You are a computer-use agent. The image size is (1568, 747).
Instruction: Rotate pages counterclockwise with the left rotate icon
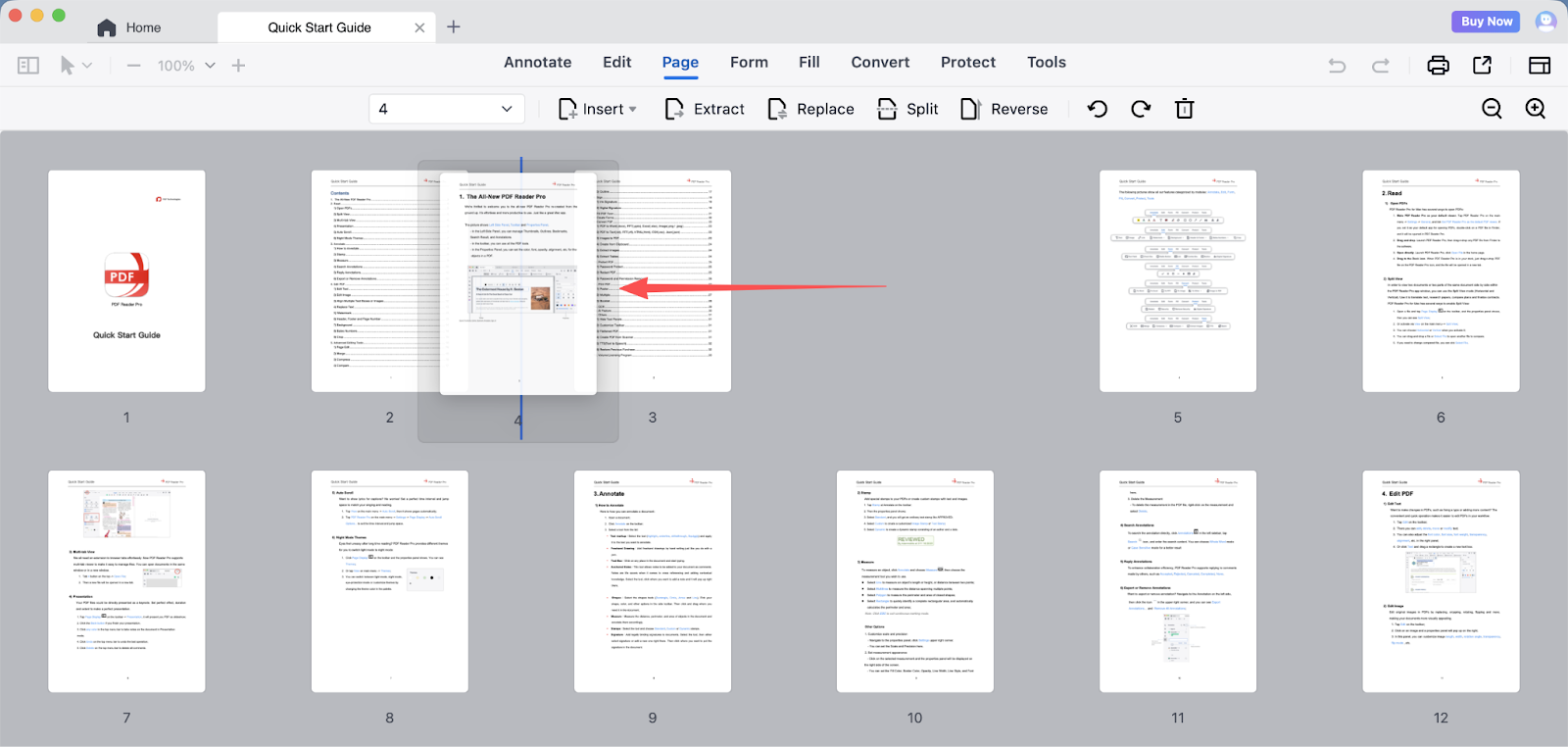point(1098,109)
